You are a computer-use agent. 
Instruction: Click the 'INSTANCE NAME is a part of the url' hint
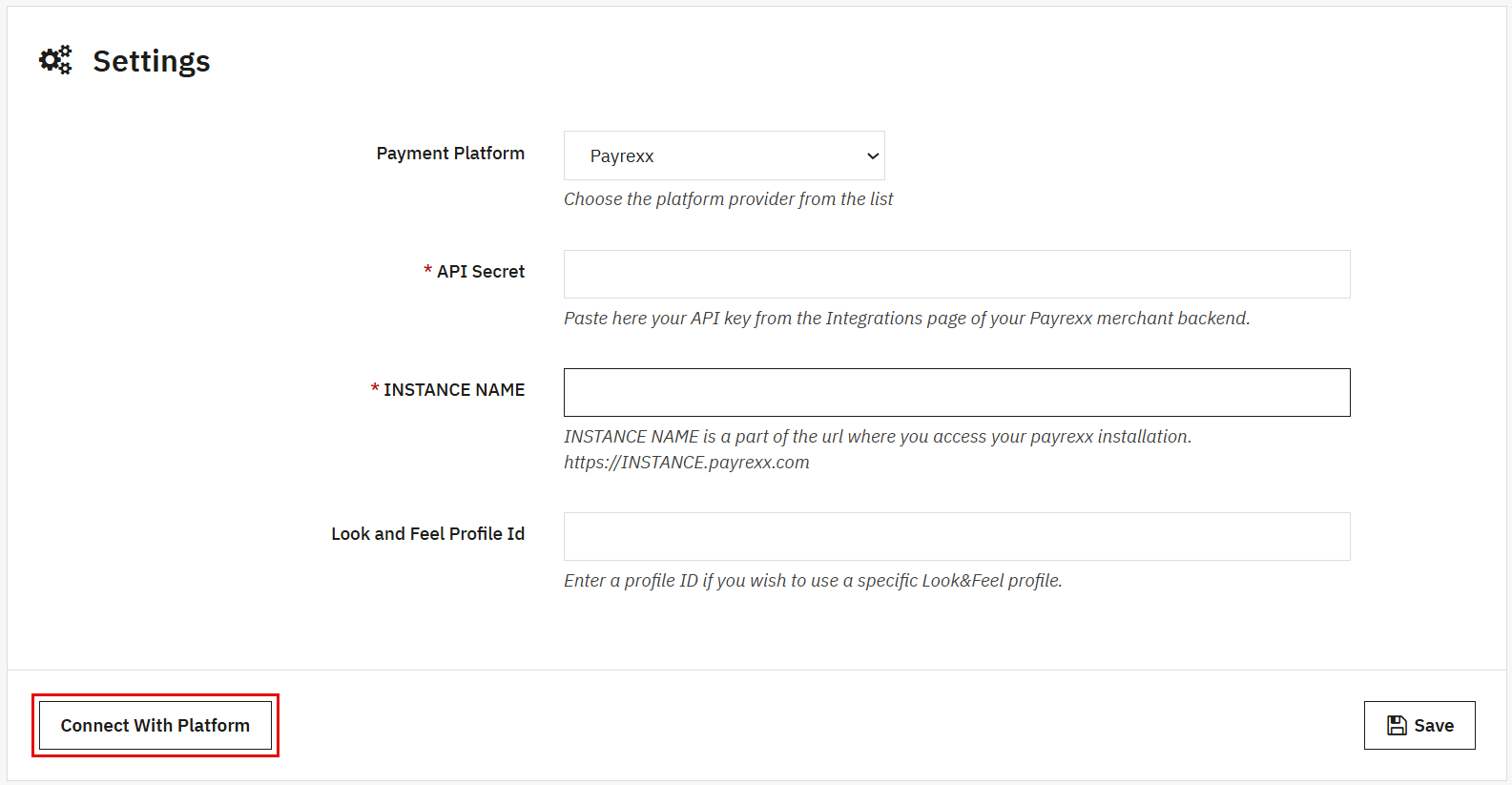point(877,437)
